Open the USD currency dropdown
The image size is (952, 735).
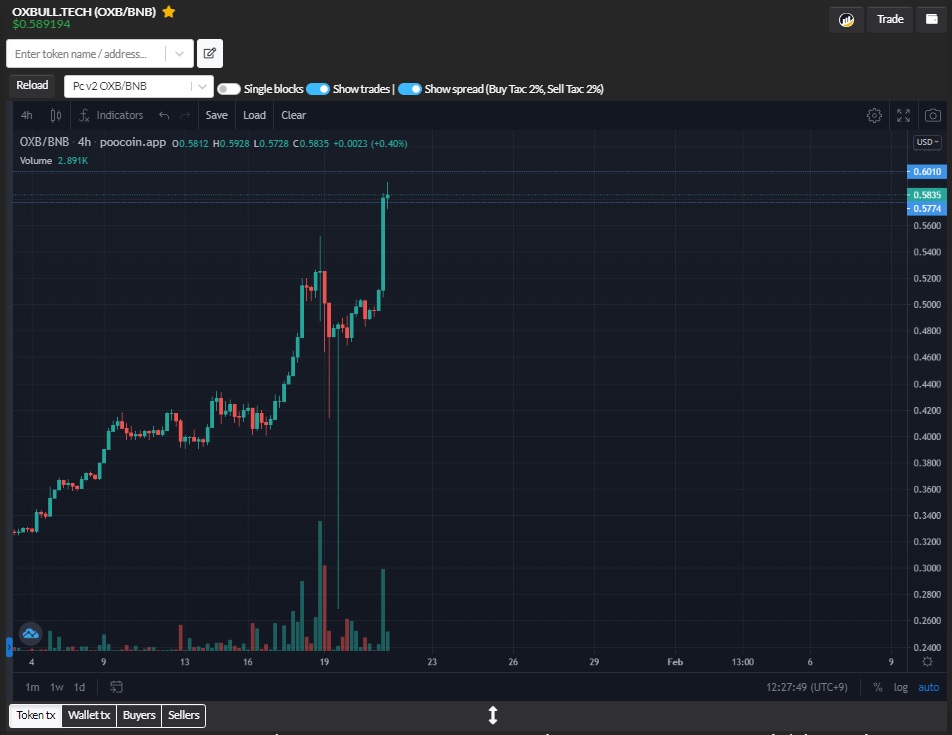coord(927,142)
